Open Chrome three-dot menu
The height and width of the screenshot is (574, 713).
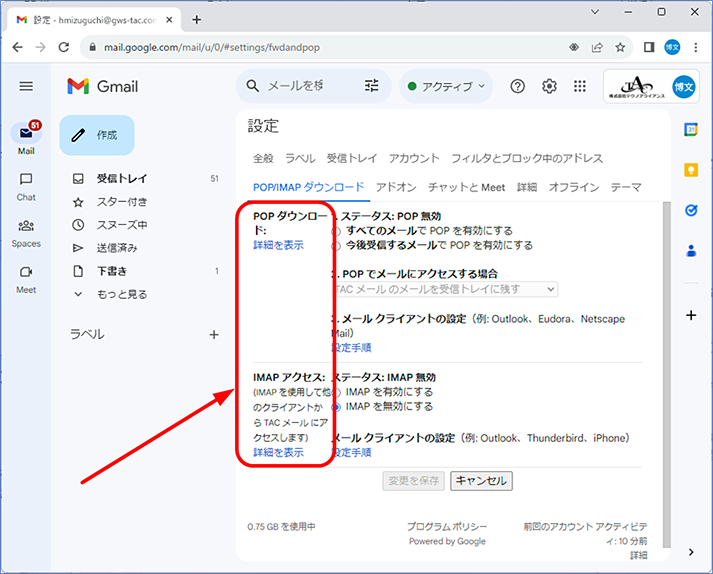click(x=695, y=47)
